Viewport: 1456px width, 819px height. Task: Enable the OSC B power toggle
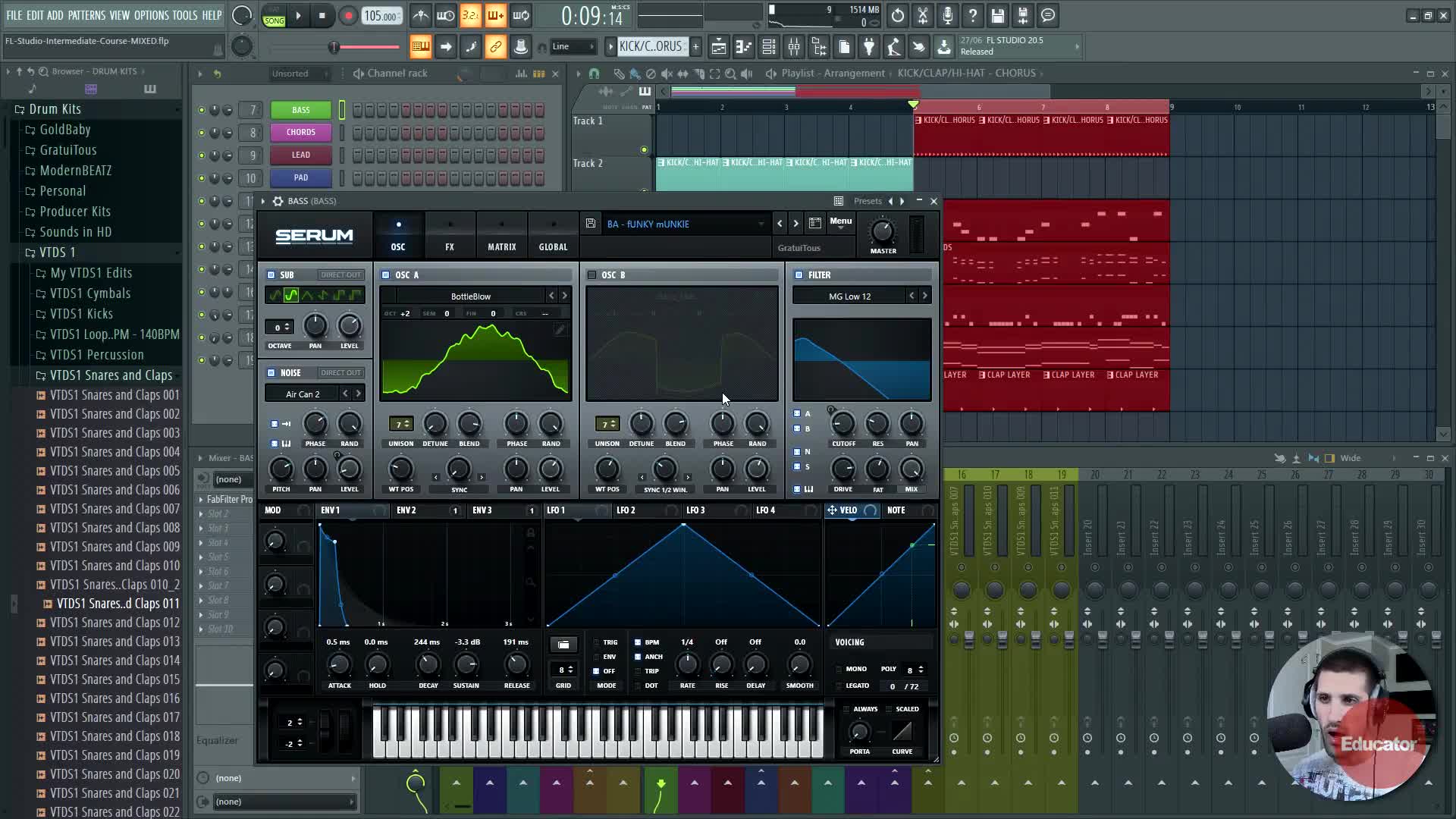pyautogui.click(x=591, y=275)
